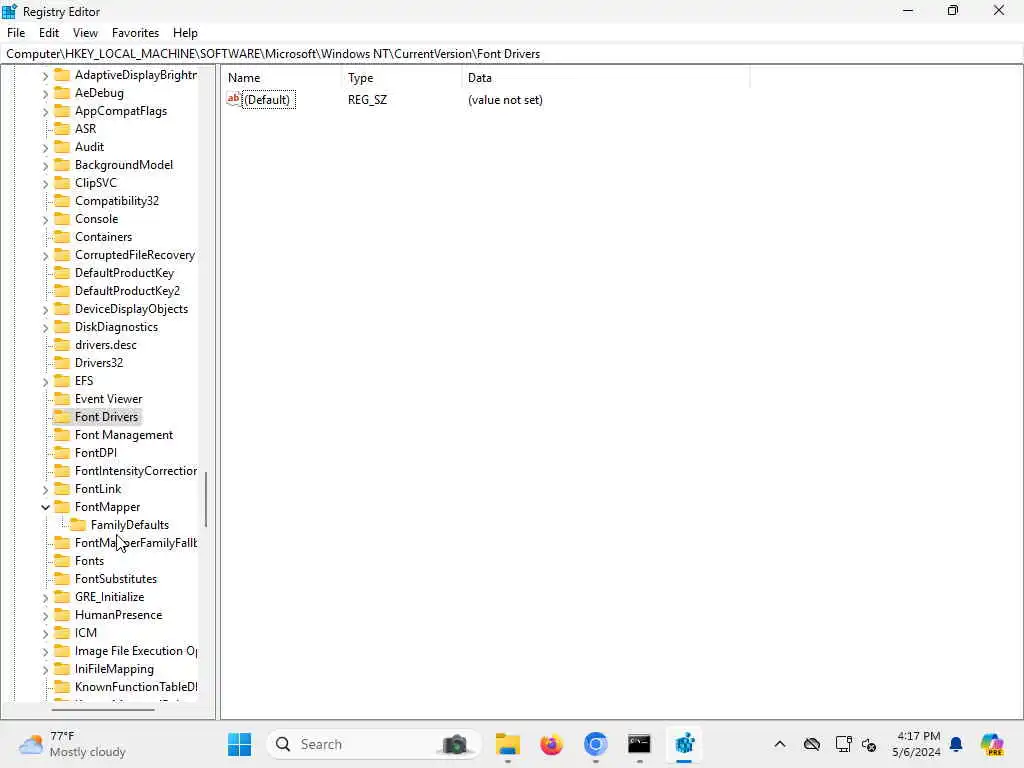This screenshot has height=768, width=1024.
Task: Collapse the FontMapper key
Action: [45, 507]
